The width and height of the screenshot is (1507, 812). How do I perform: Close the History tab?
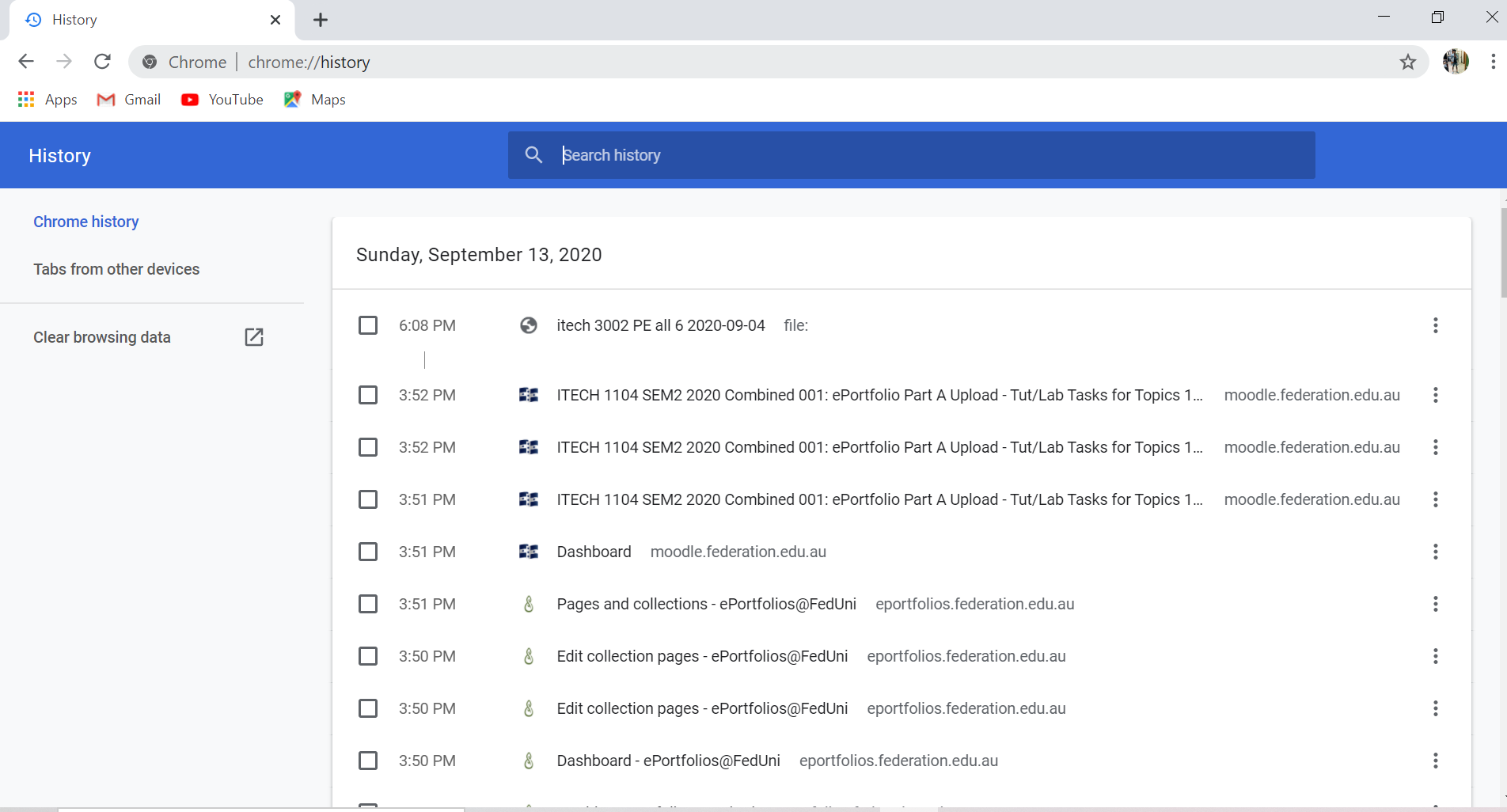[275, 20]
